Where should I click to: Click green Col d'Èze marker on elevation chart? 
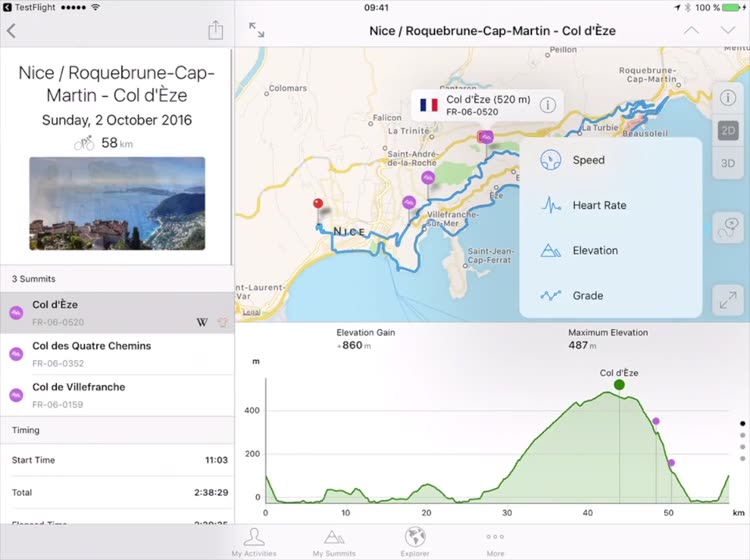pyautogui.click(x=619, y=384)
